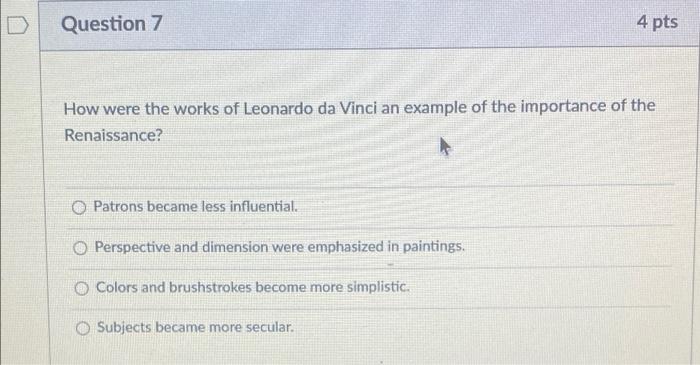Click the 'Subjects became more secular.' answer text

196,327
